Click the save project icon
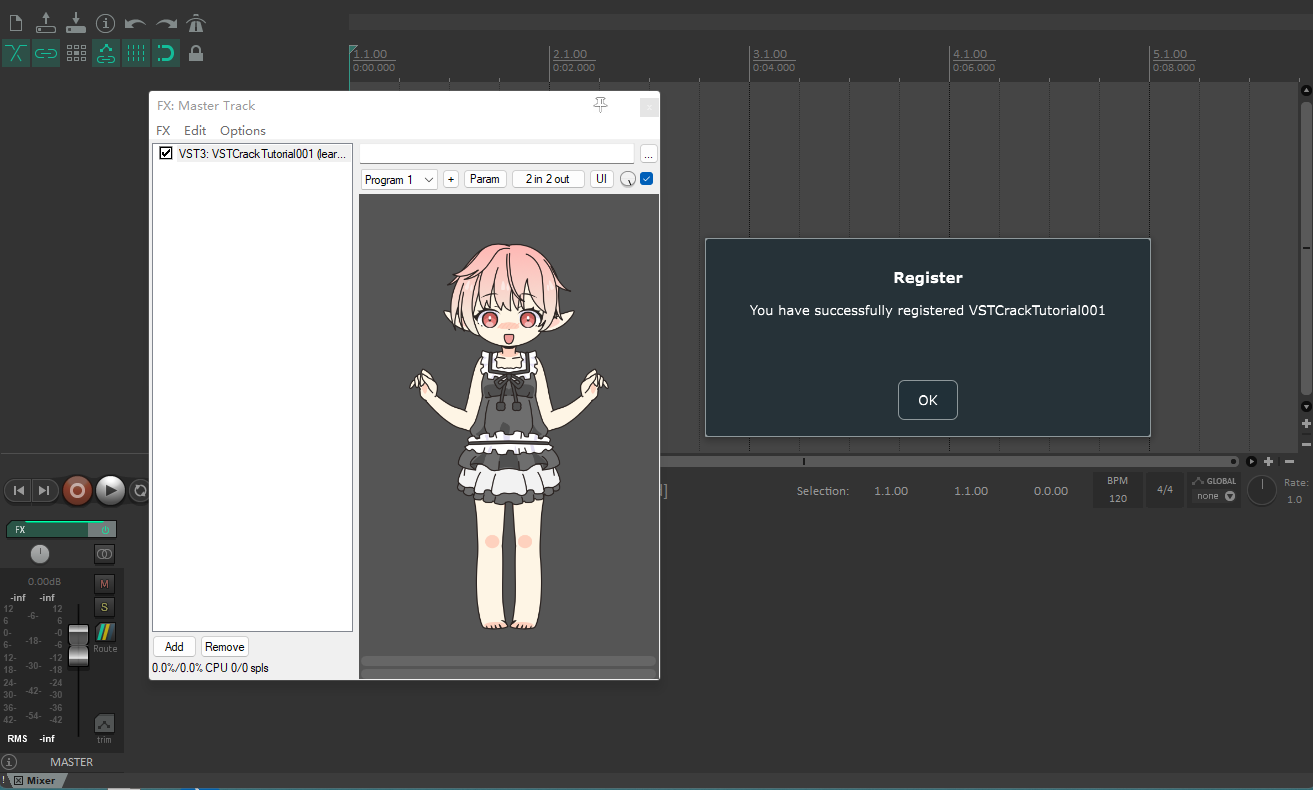Screen dimensions: 1313x790 click(75, 22)
